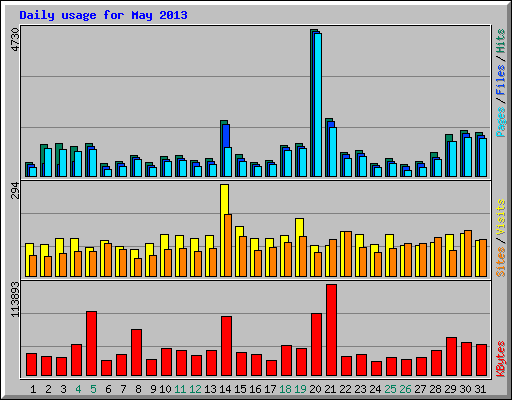Click day label 24 on the x-axis
512x400 pixels.
[375, 389]
